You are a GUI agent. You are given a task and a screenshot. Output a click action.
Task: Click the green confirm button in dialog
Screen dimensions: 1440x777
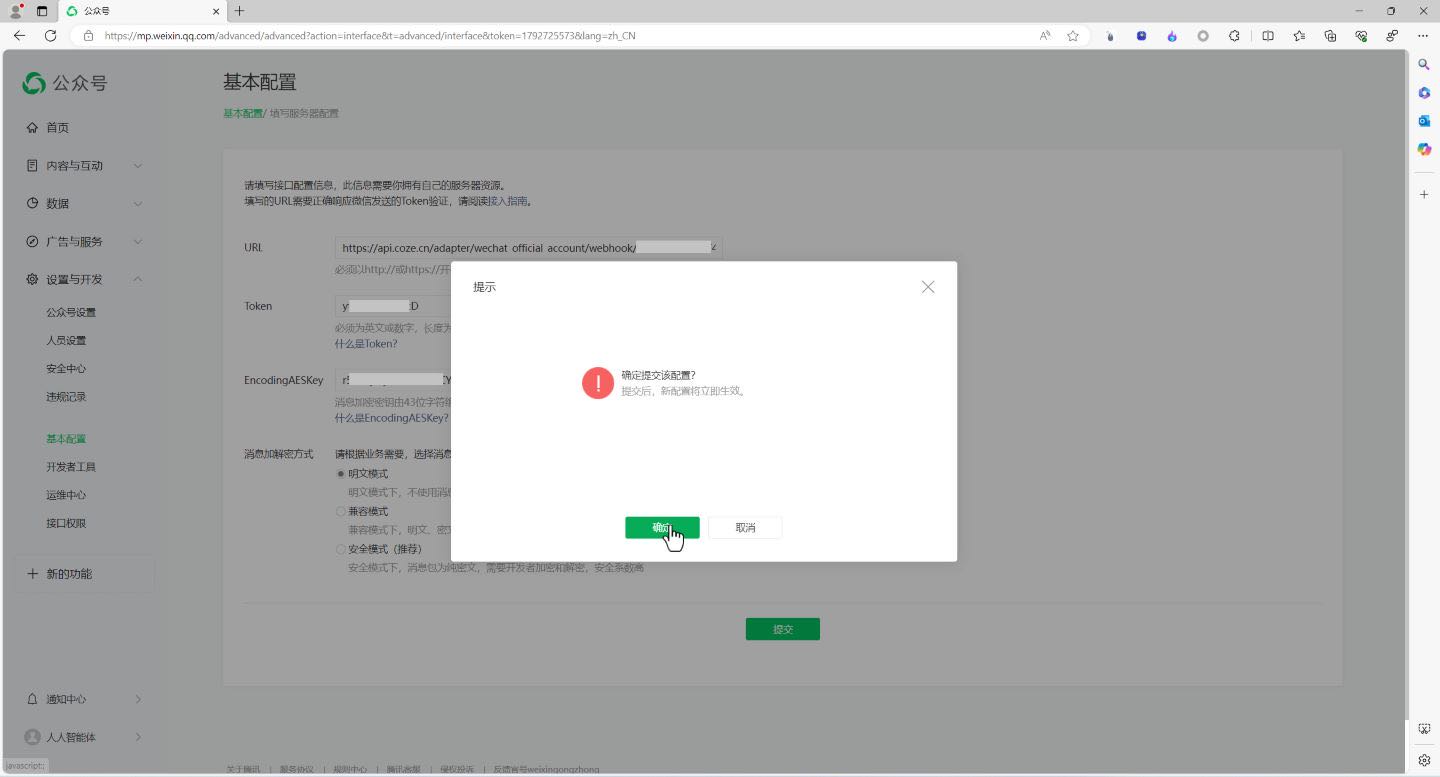pos(661,527)
